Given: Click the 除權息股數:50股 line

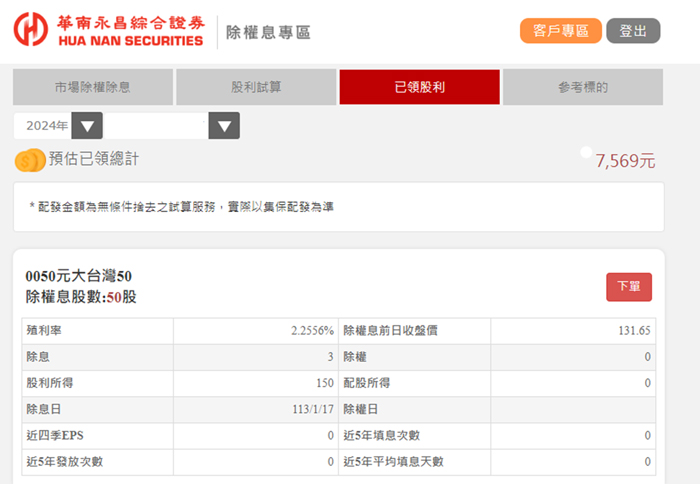Looking at the screenshot, I should point(81,297).
